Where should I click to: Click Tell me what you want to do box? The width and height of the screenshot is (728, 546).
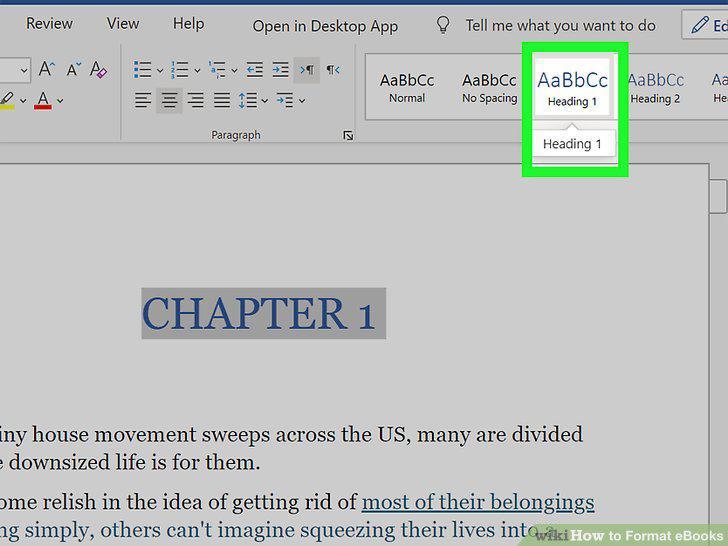click(560, 26)
